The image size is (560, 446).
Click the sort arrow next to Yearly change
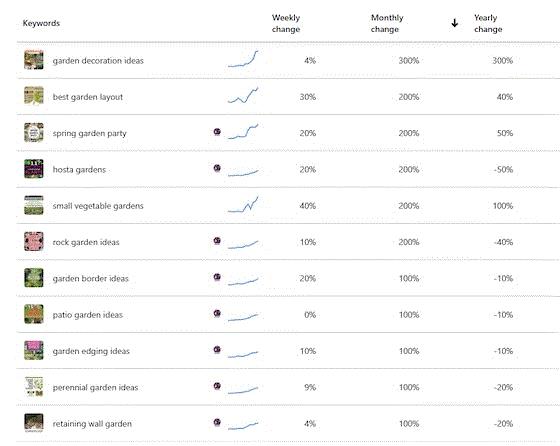[454, 23]
